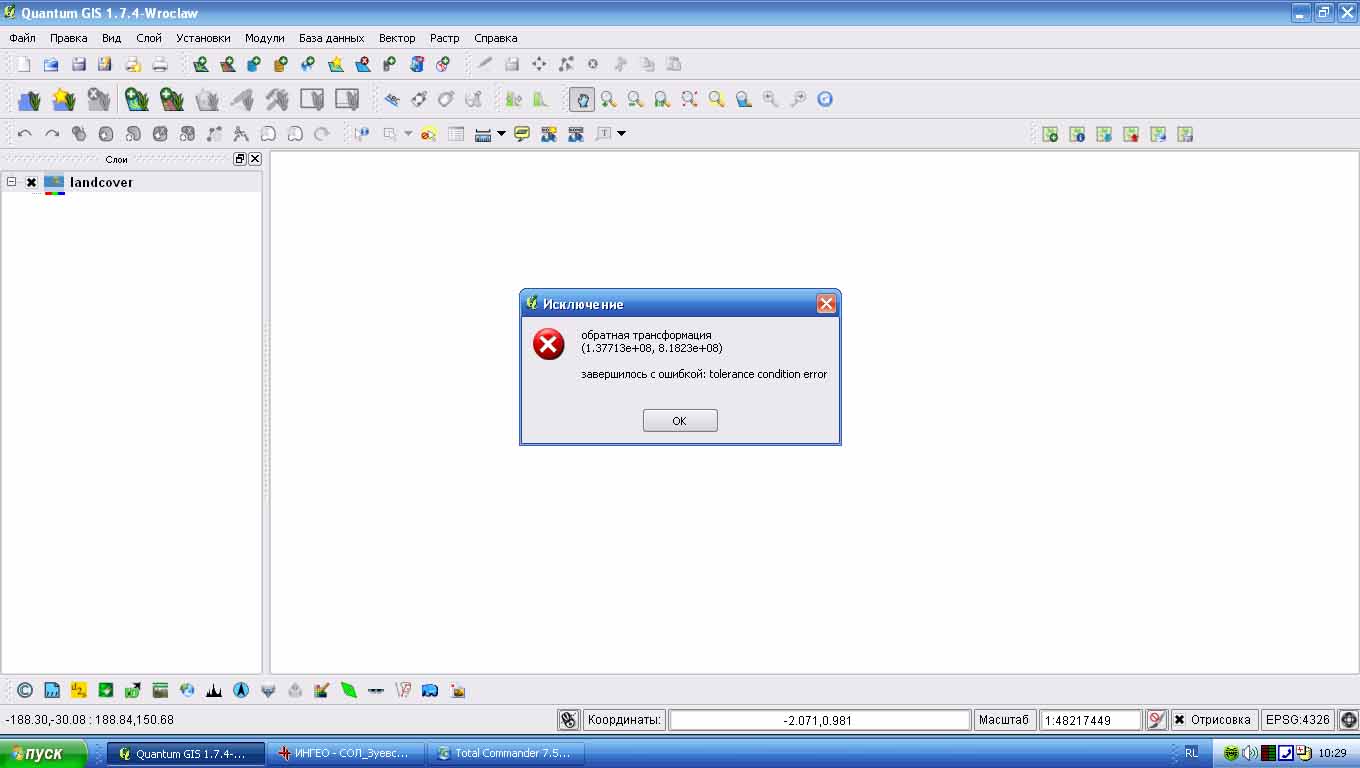Switch to ИНГЕО taskbar window
1360x768 pixels.
pyautogui.click(x=346, y=753)
